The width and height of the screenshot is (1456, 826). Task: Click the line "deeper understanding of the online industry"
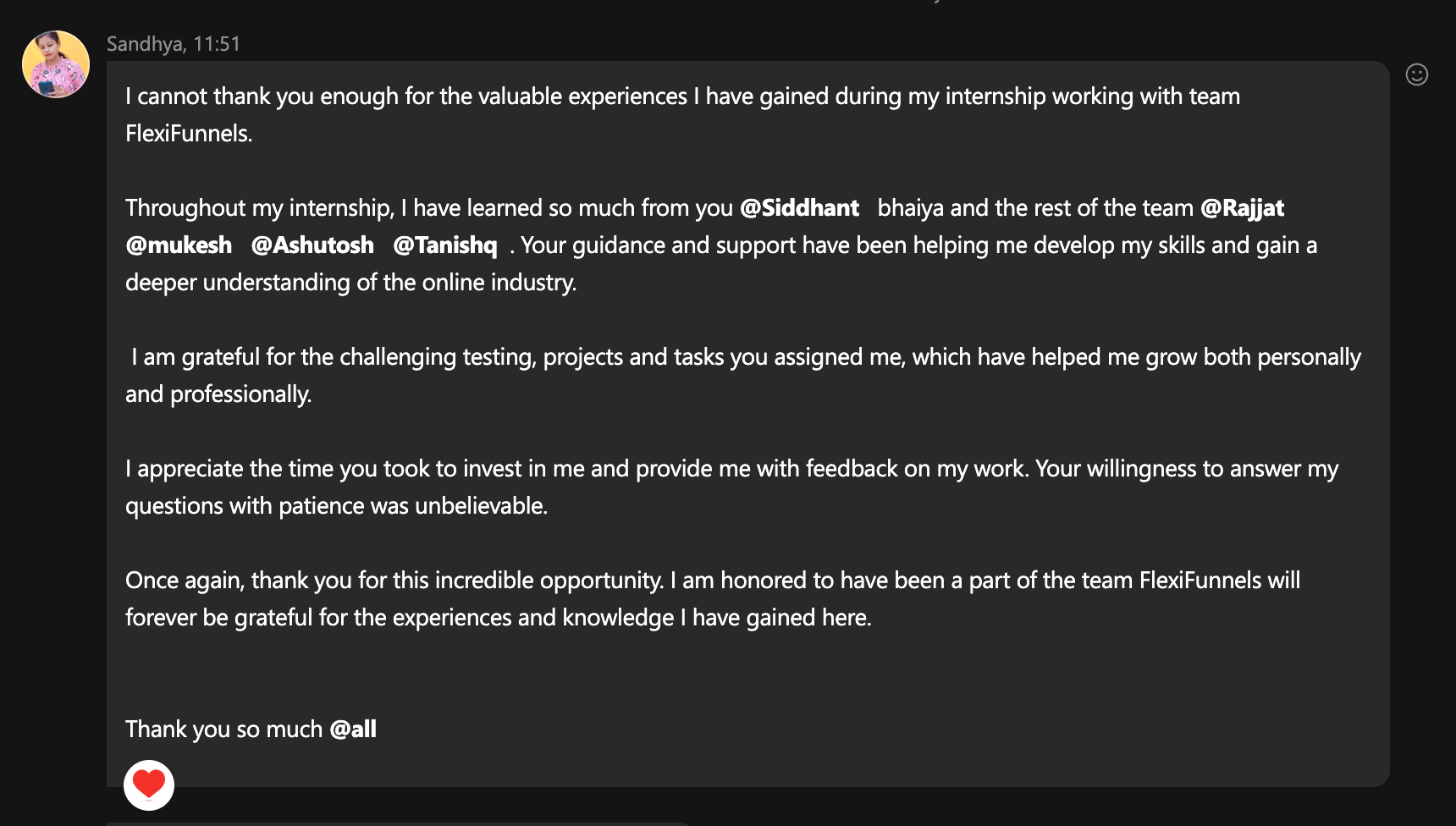(350, 283)
